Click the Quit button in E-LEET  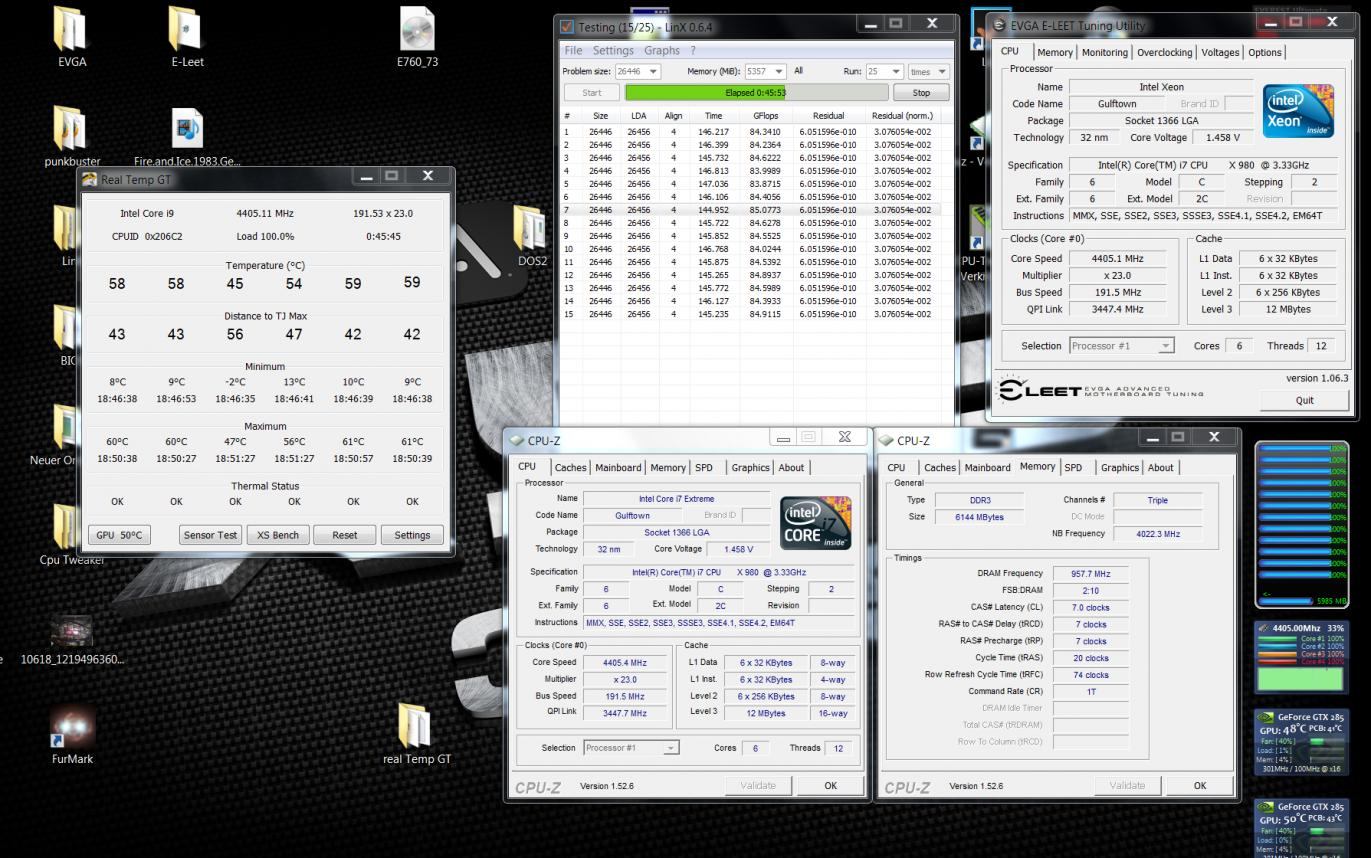(1304, 400)
